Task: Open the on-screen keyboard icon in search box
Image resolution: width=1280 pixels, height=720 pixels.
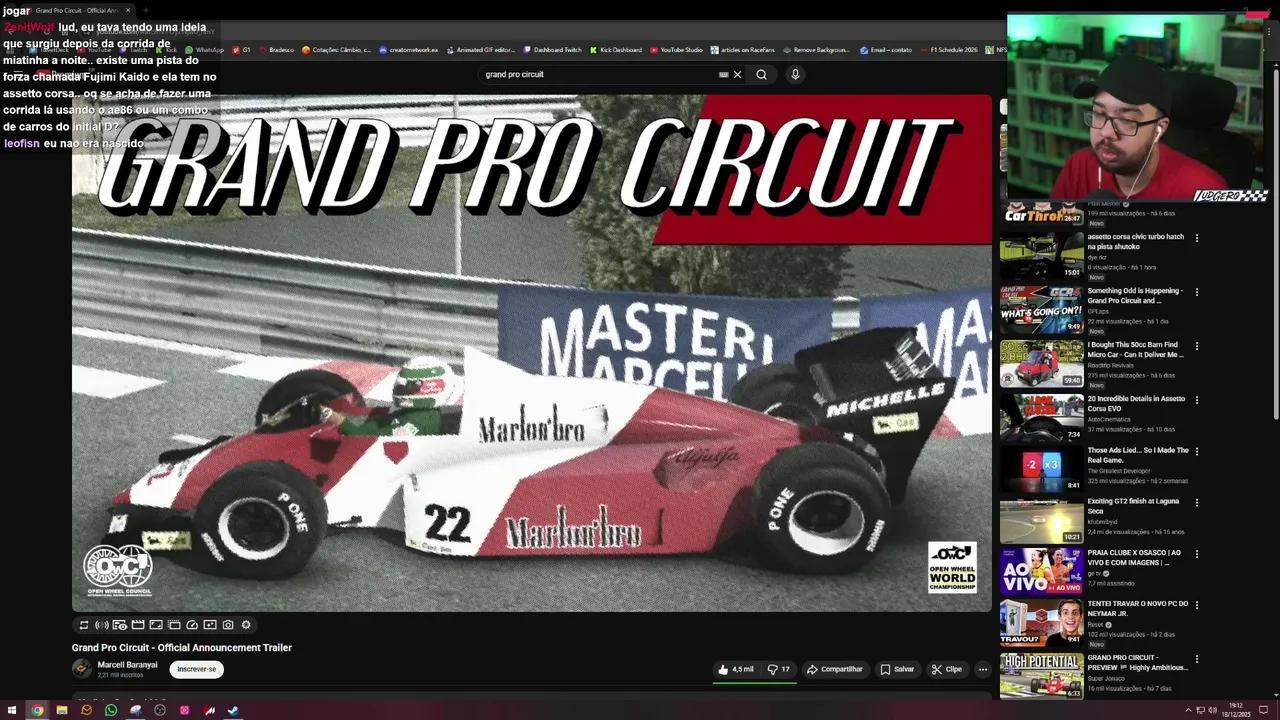Action: point(723,74)
